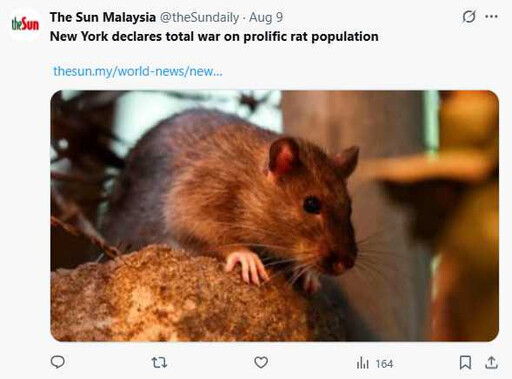Toggle the like heart on this post

pos(261,362)
